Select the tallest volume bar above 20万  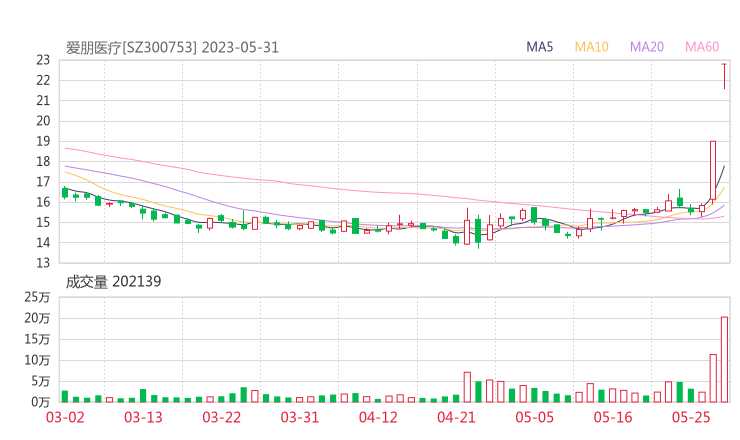[724, 359]
